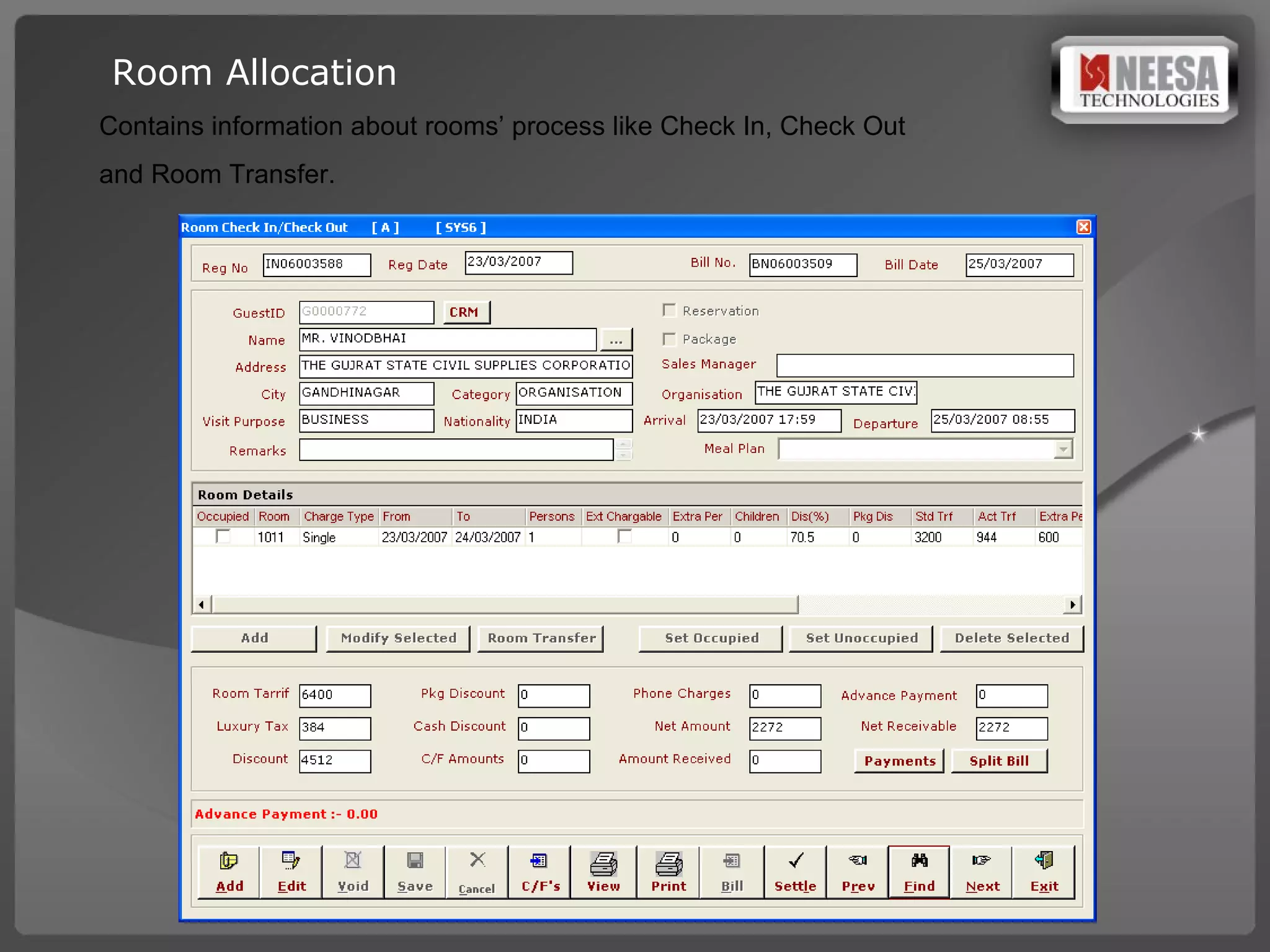
Task: Click the Arrival date-time field
Action: click(769, 420)
